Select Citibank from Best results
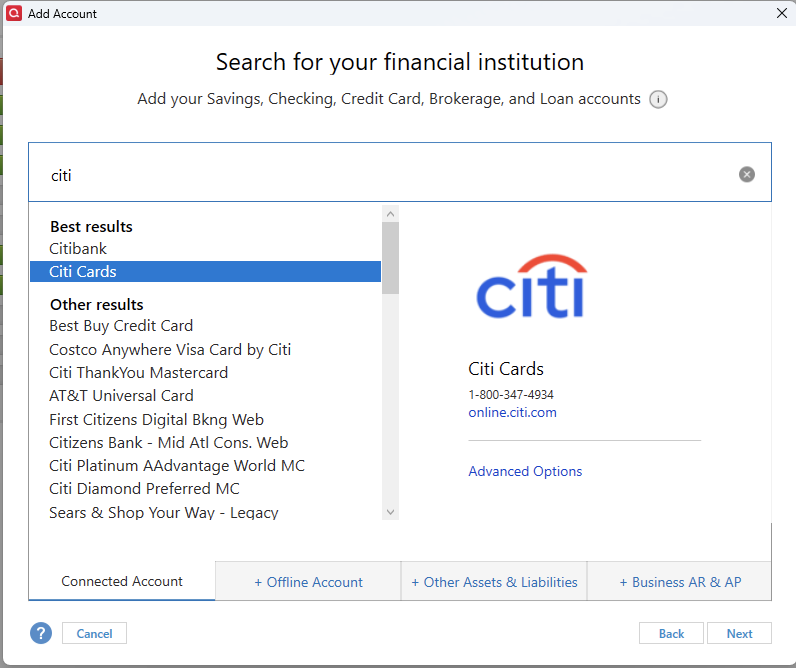Viewport: 796px width, 668px height. (205, 249)
